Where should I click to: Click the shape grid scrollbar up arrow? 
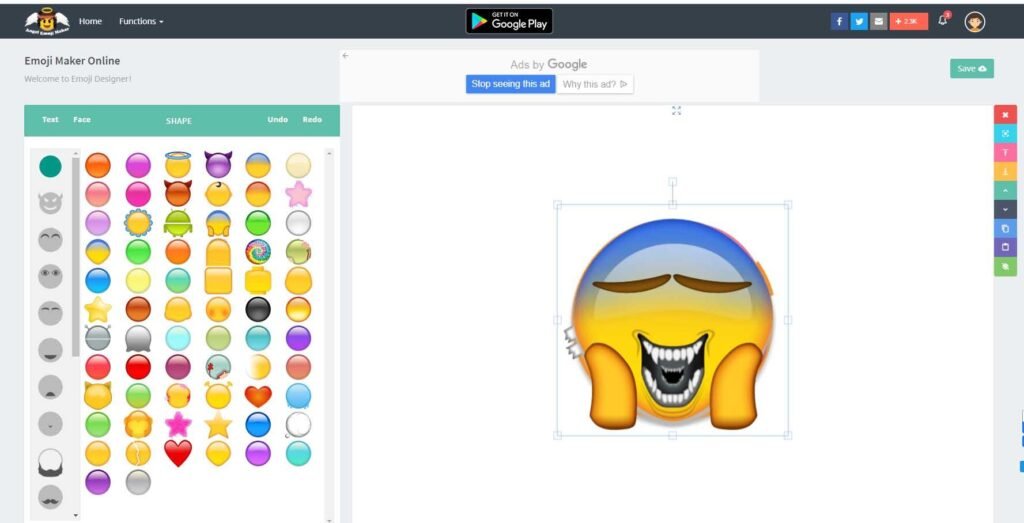point(328,153)
